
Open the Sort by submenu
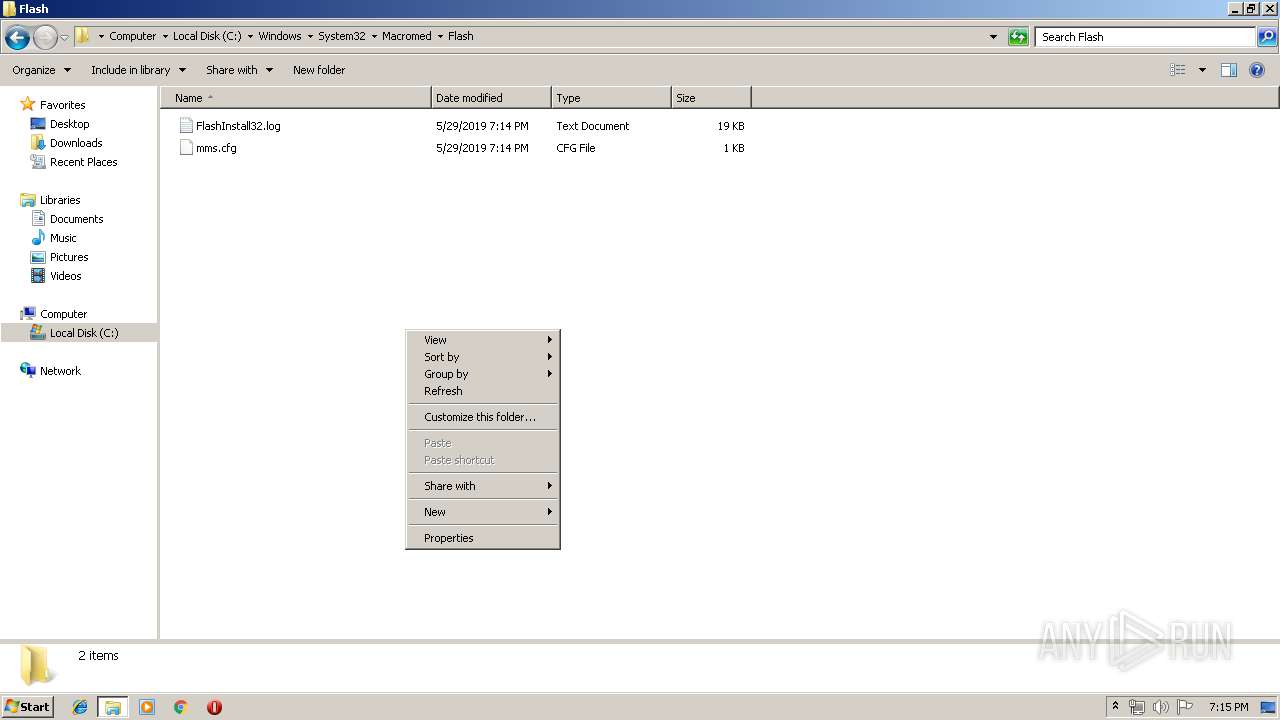point(483,357)
